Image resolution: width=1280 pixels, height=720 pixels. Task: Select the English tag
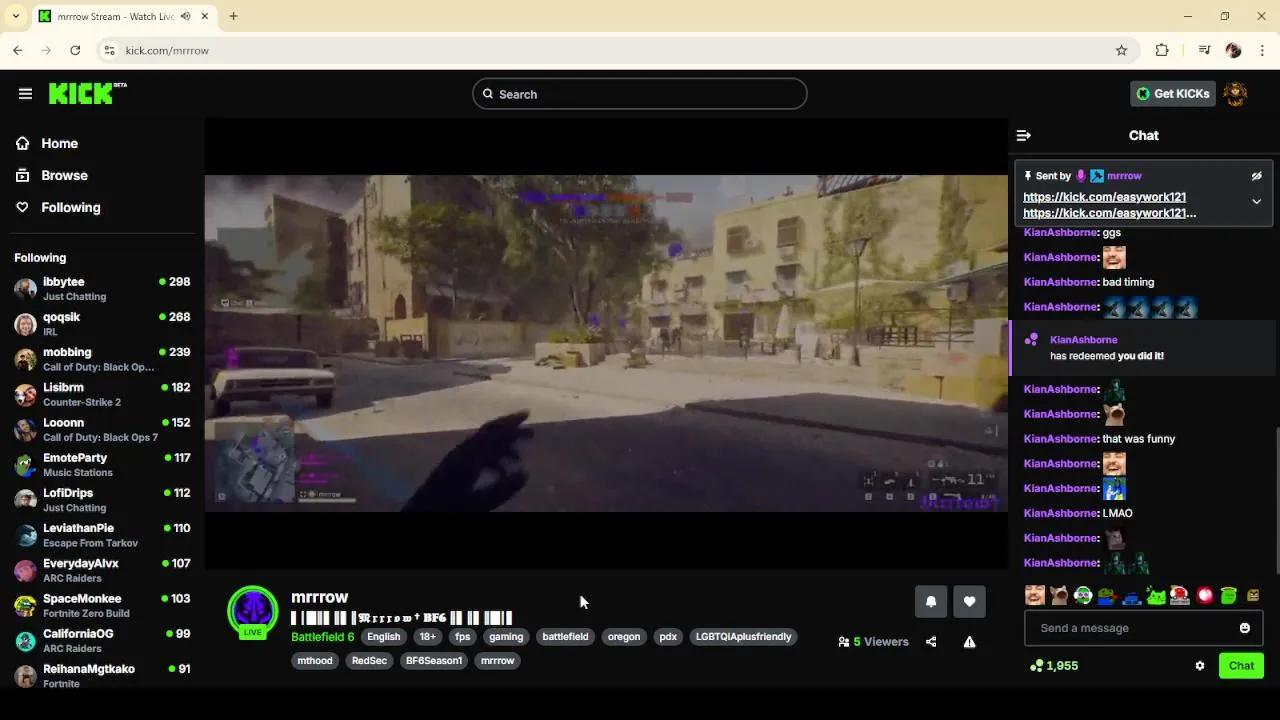pos(383,637)
